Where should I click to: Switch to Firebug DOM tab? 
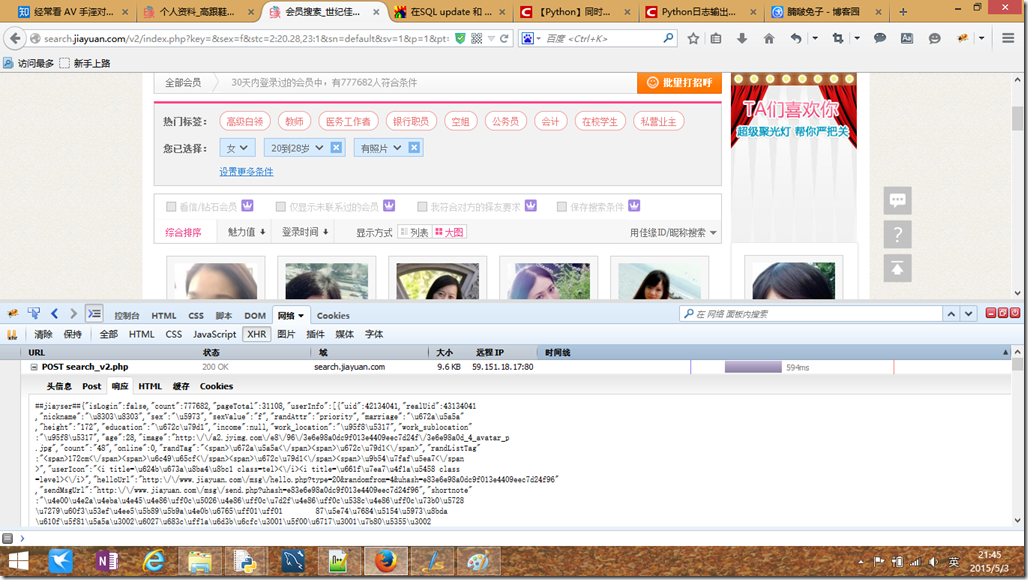coord(255,316)
